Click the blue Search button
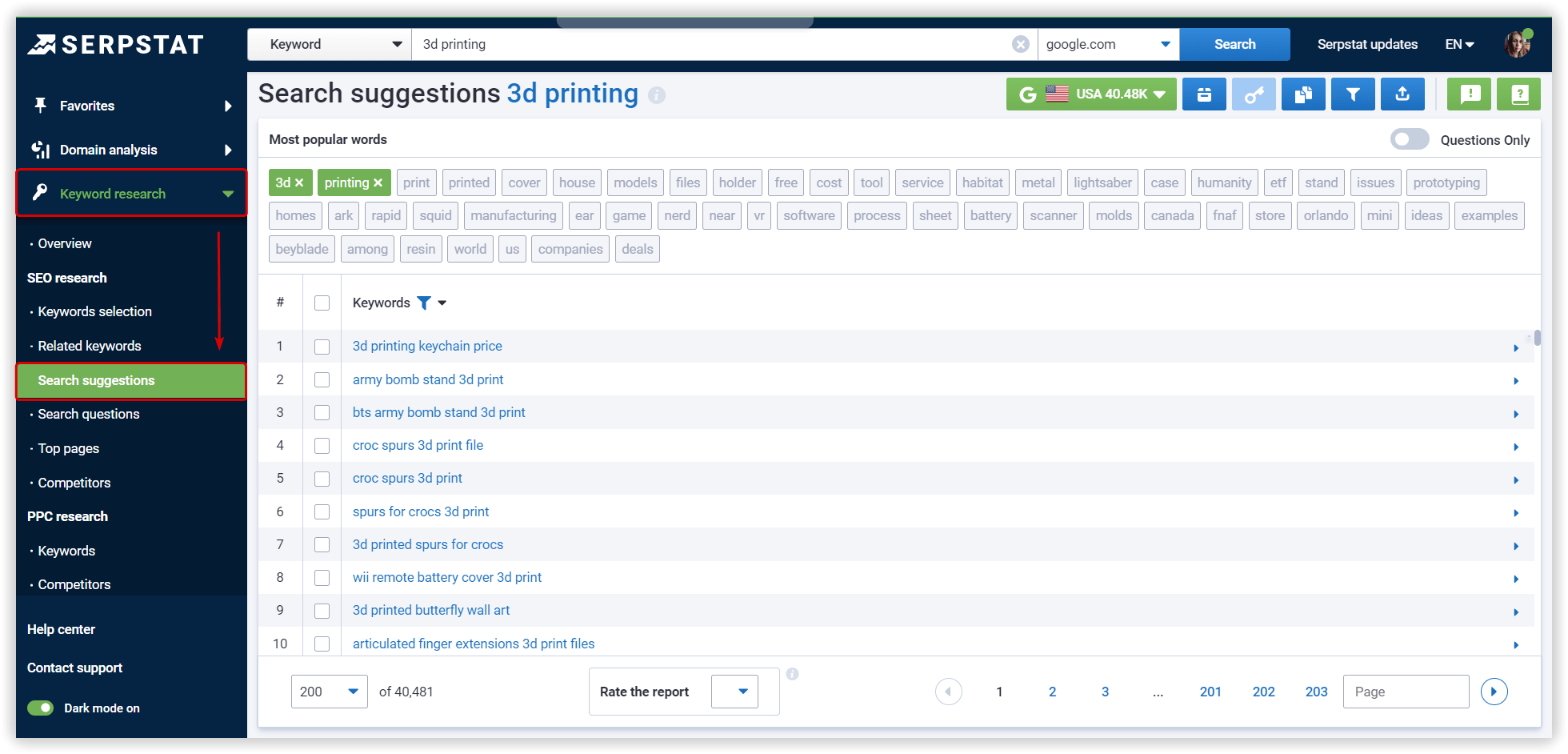 tap(1234, 44)
